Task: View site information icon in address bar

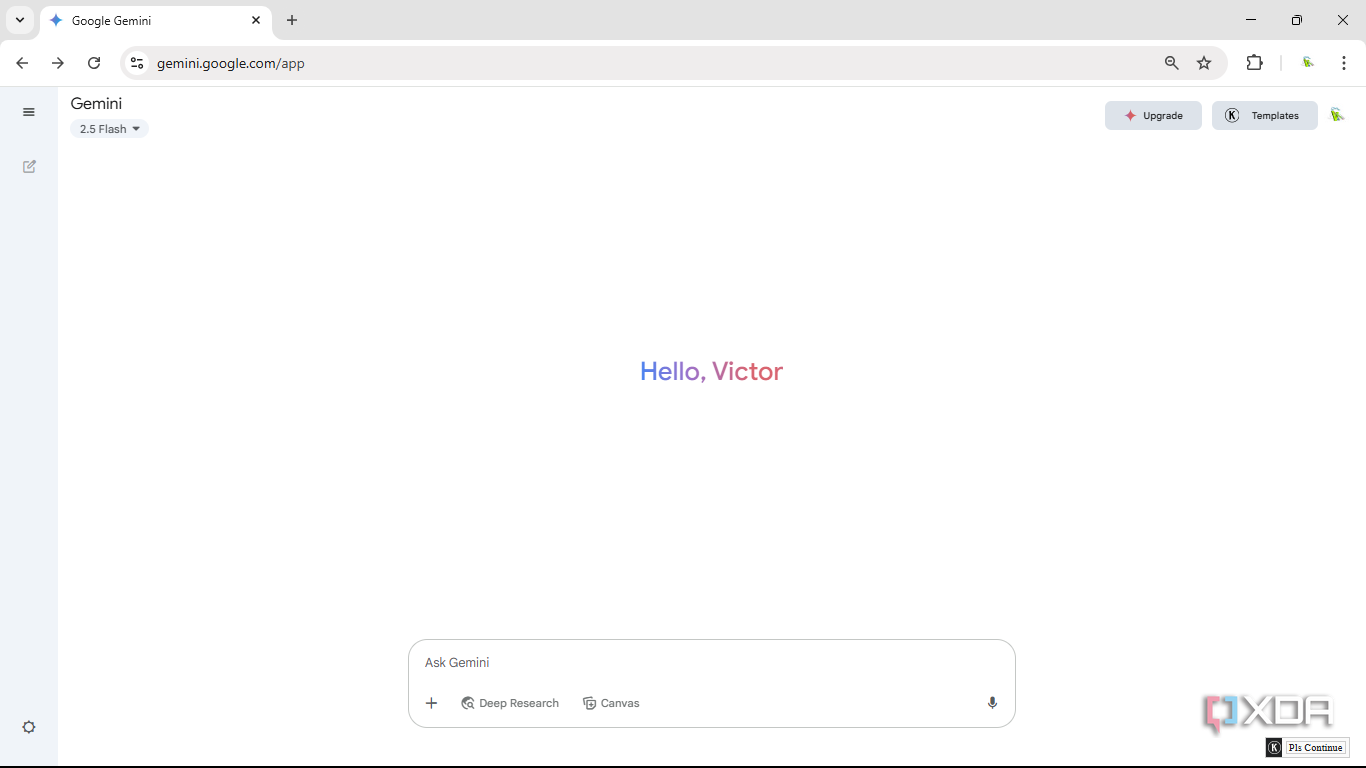Action: [137, 63]
